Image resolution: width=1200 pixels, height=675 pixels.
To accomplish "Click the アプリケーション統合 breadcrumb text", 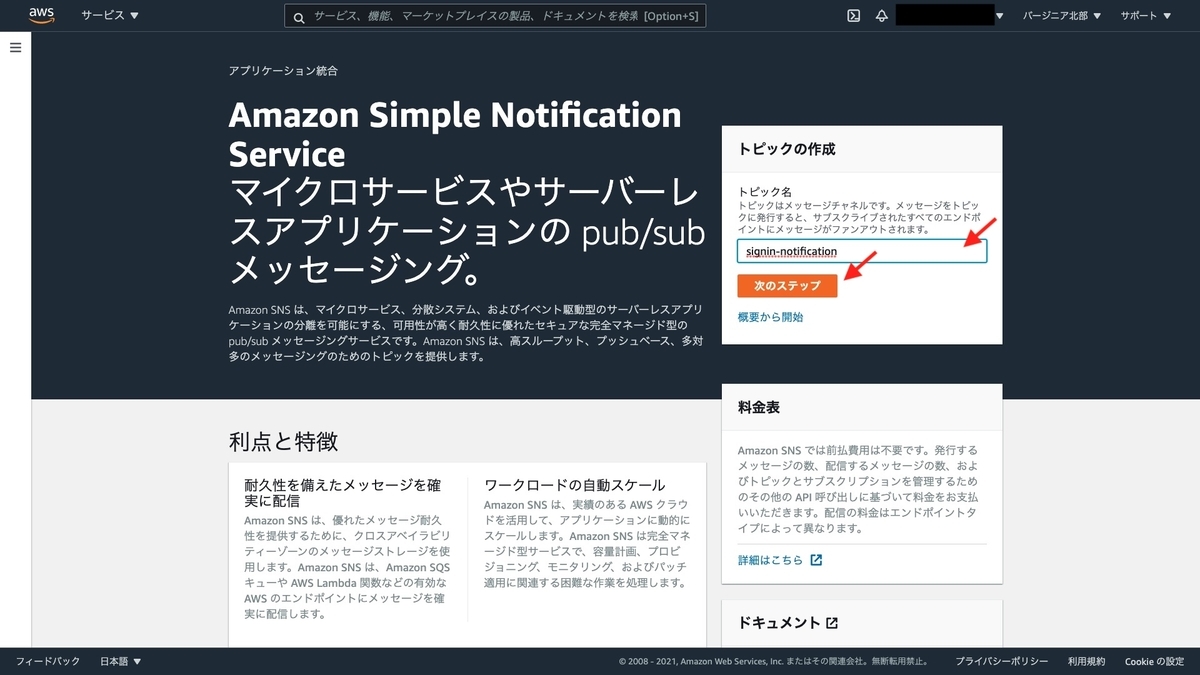I will [x=283, y=71].
